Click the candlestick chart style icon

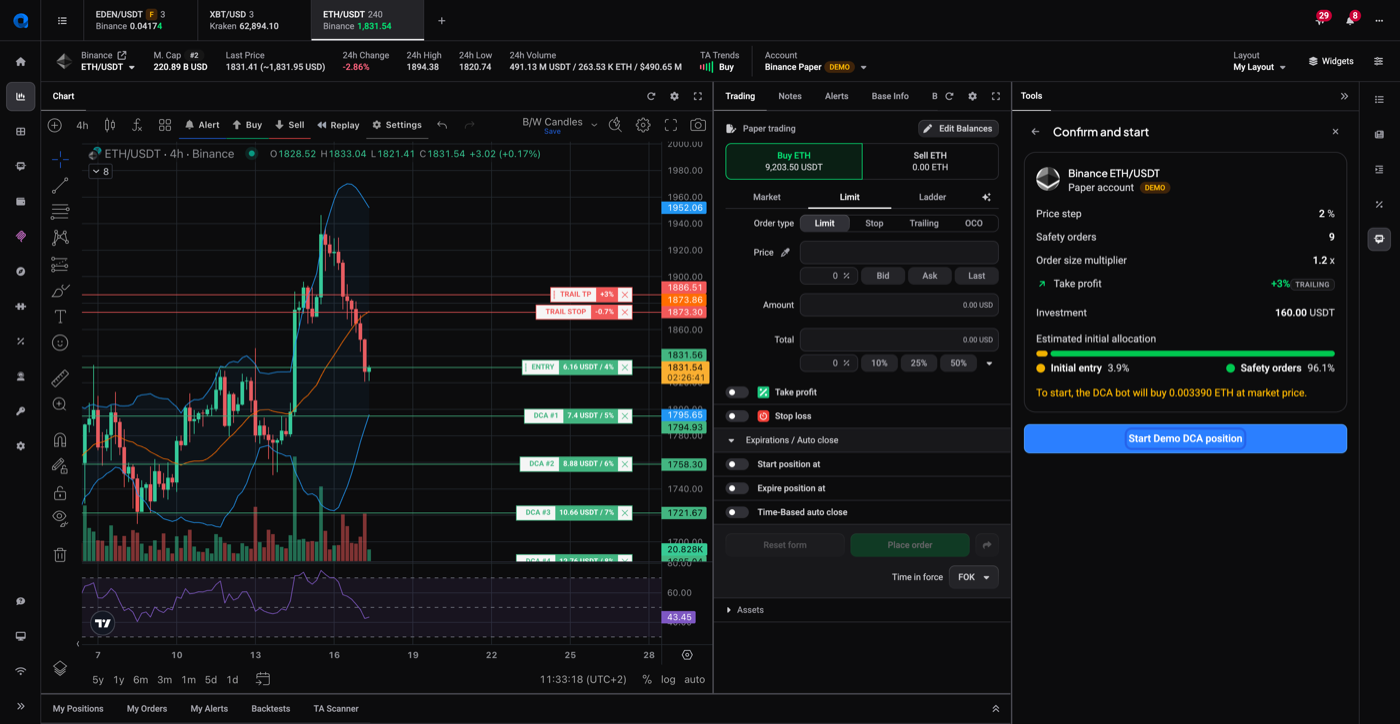coord(110,125)
